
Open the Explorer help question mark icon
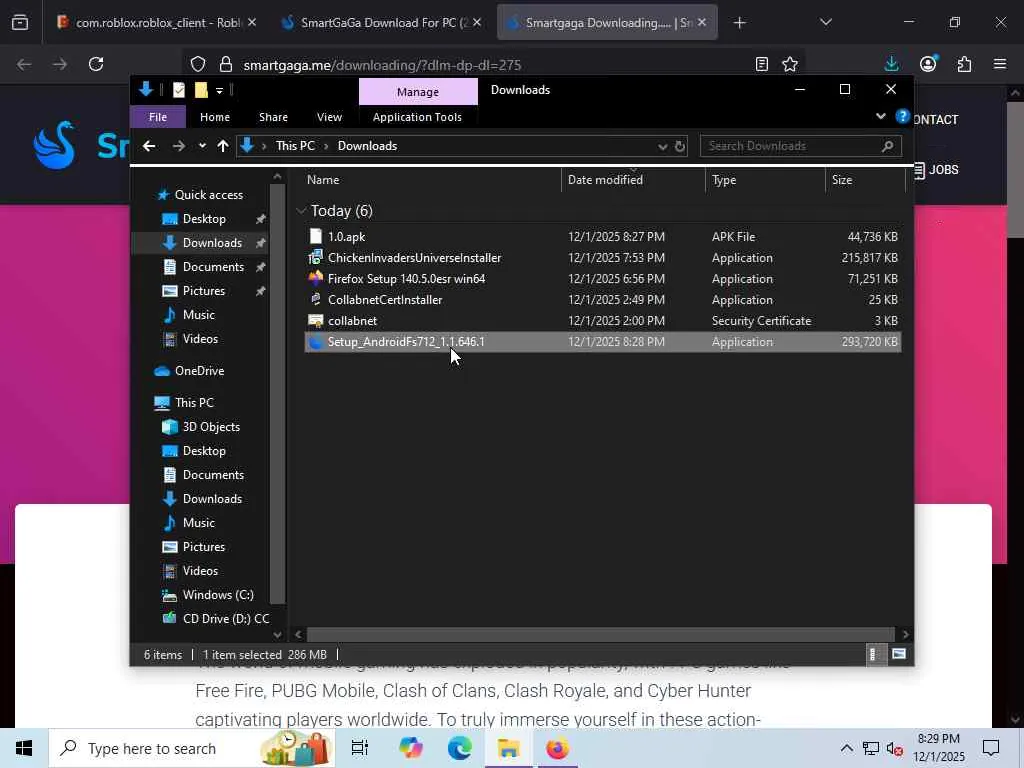[903, 116]
